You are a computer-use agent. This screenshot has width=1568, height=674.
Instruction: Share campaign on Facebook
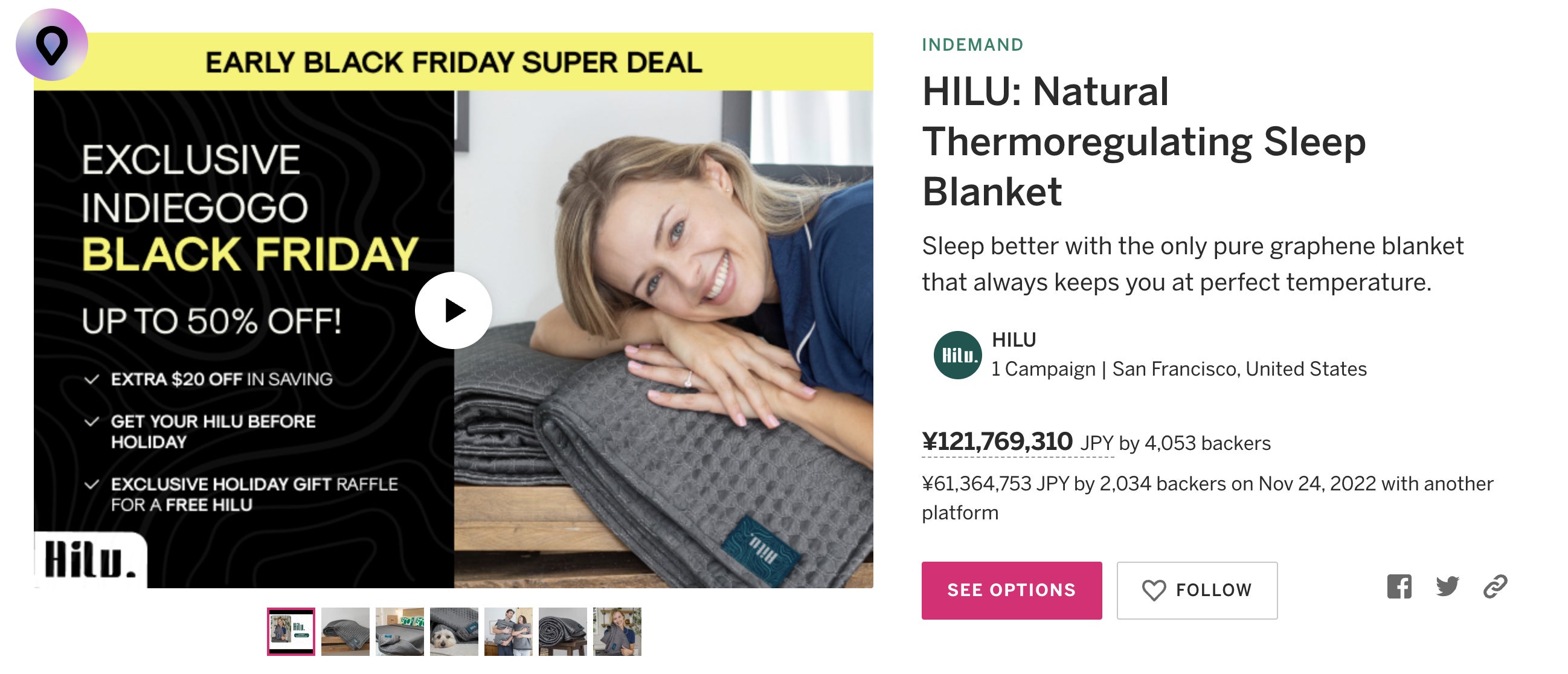(1399, 587)
